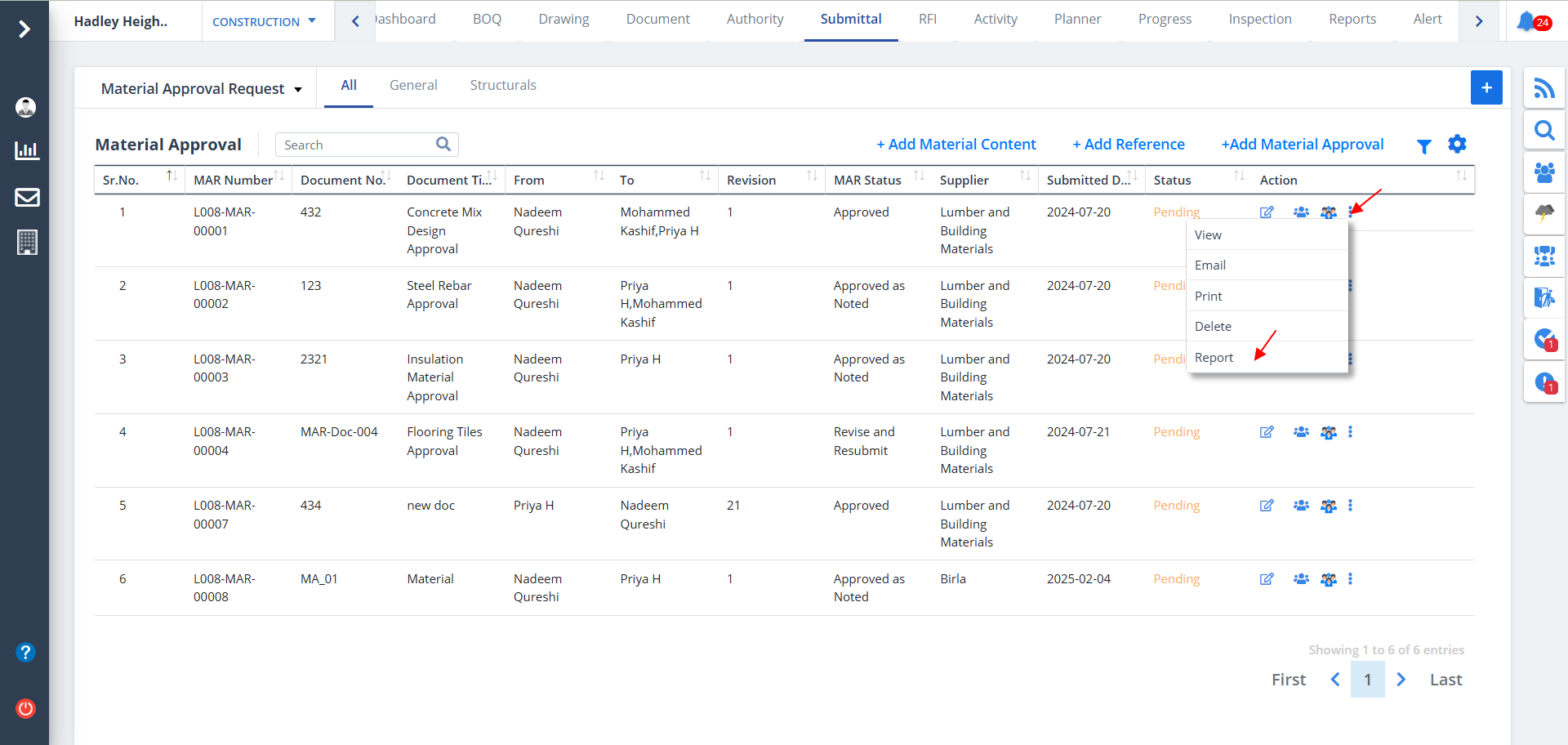
Task: Click the blue plus add button
Action: (x=1486, y=87)
